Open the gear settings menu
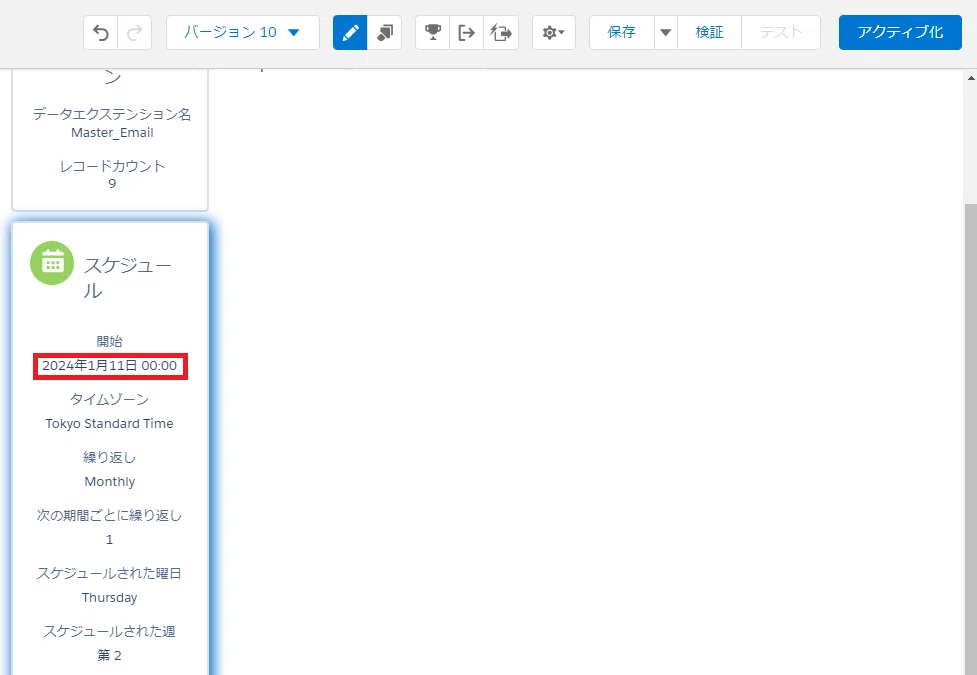977x675 pixels. click(553, 32)
